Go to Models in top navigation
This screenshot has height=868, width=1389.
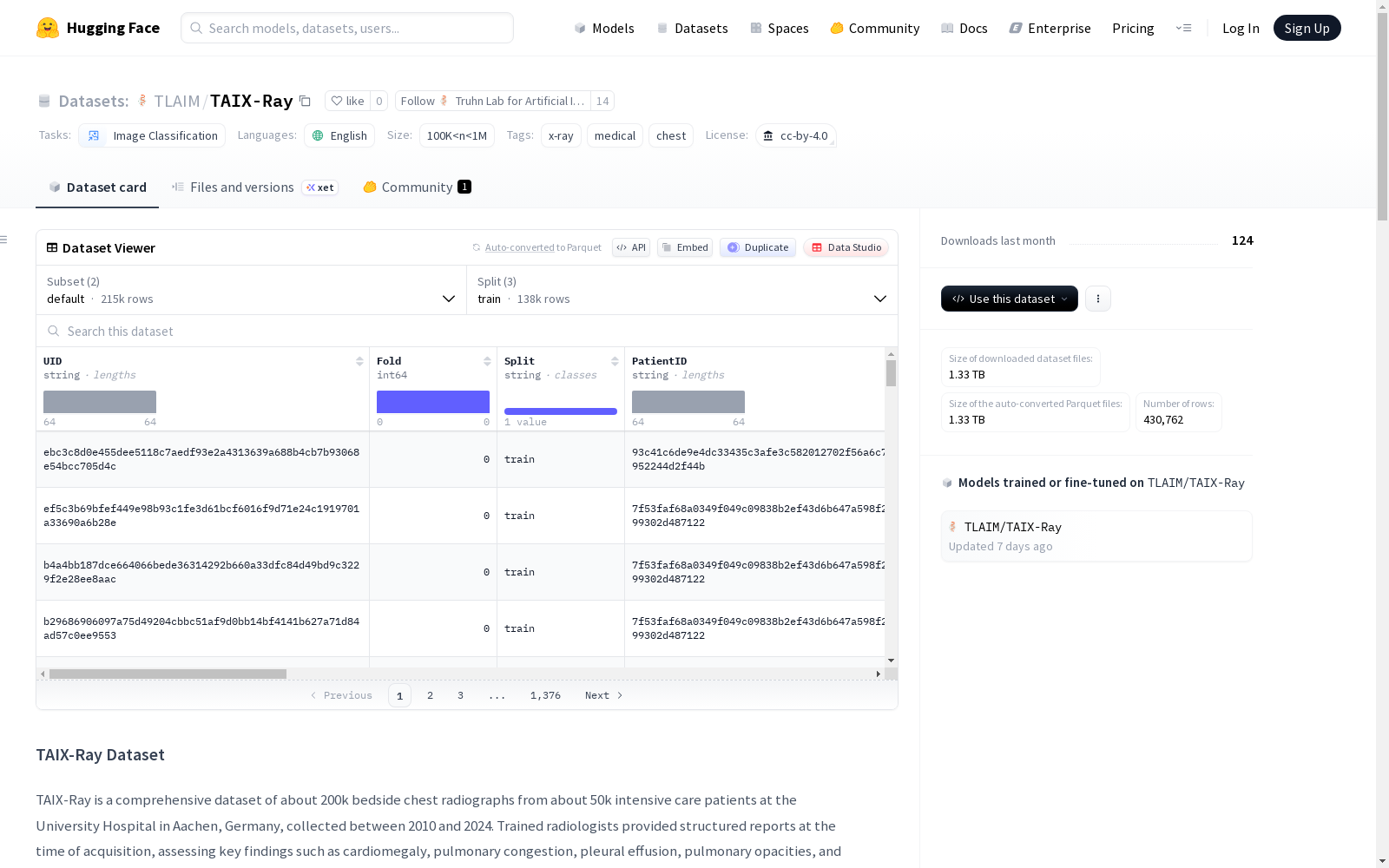click(604, 28)
